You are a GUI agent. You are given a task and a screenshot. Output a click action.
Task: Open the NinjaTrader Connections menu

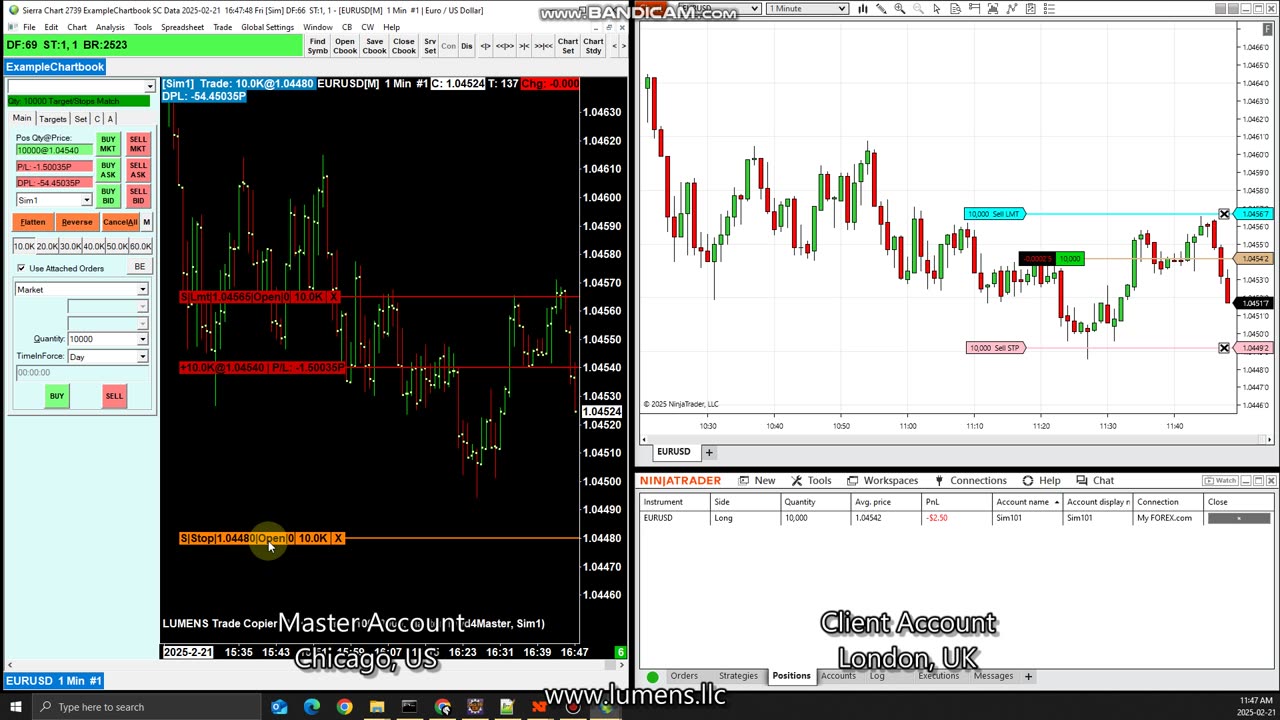pyautogui.click(x=969, y=481)
